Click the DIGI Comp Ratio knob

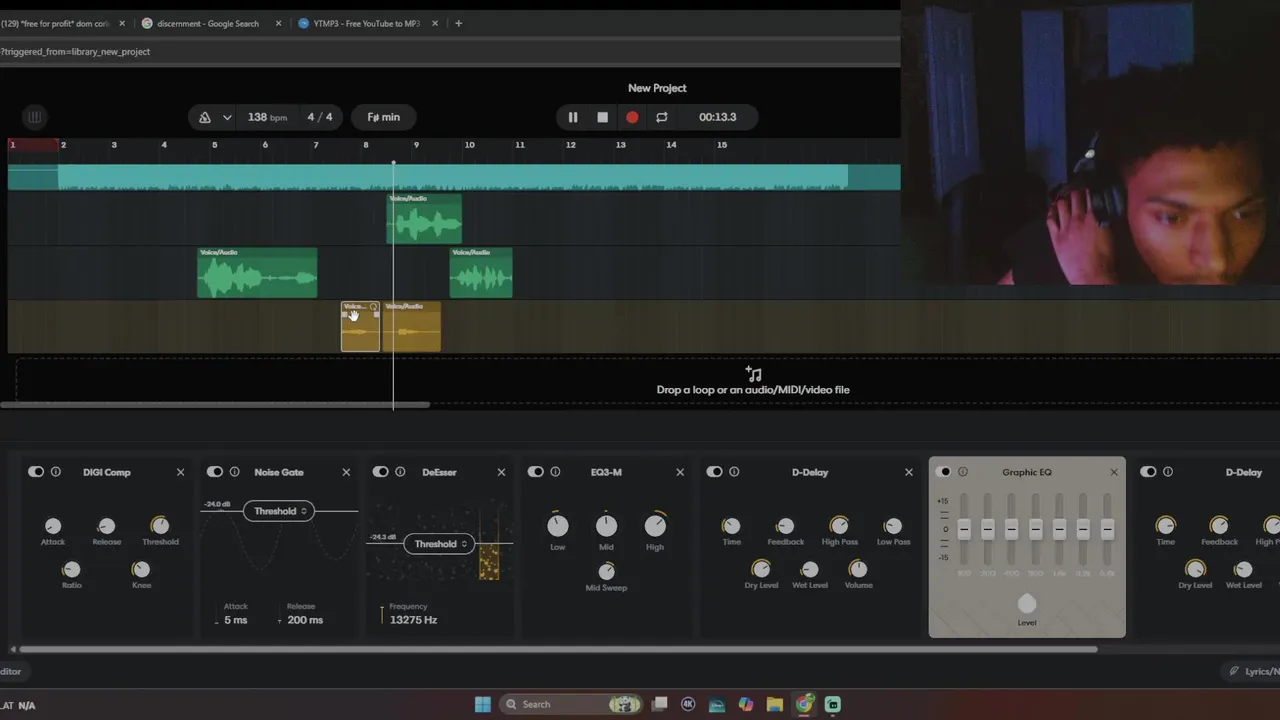(71, 569)
